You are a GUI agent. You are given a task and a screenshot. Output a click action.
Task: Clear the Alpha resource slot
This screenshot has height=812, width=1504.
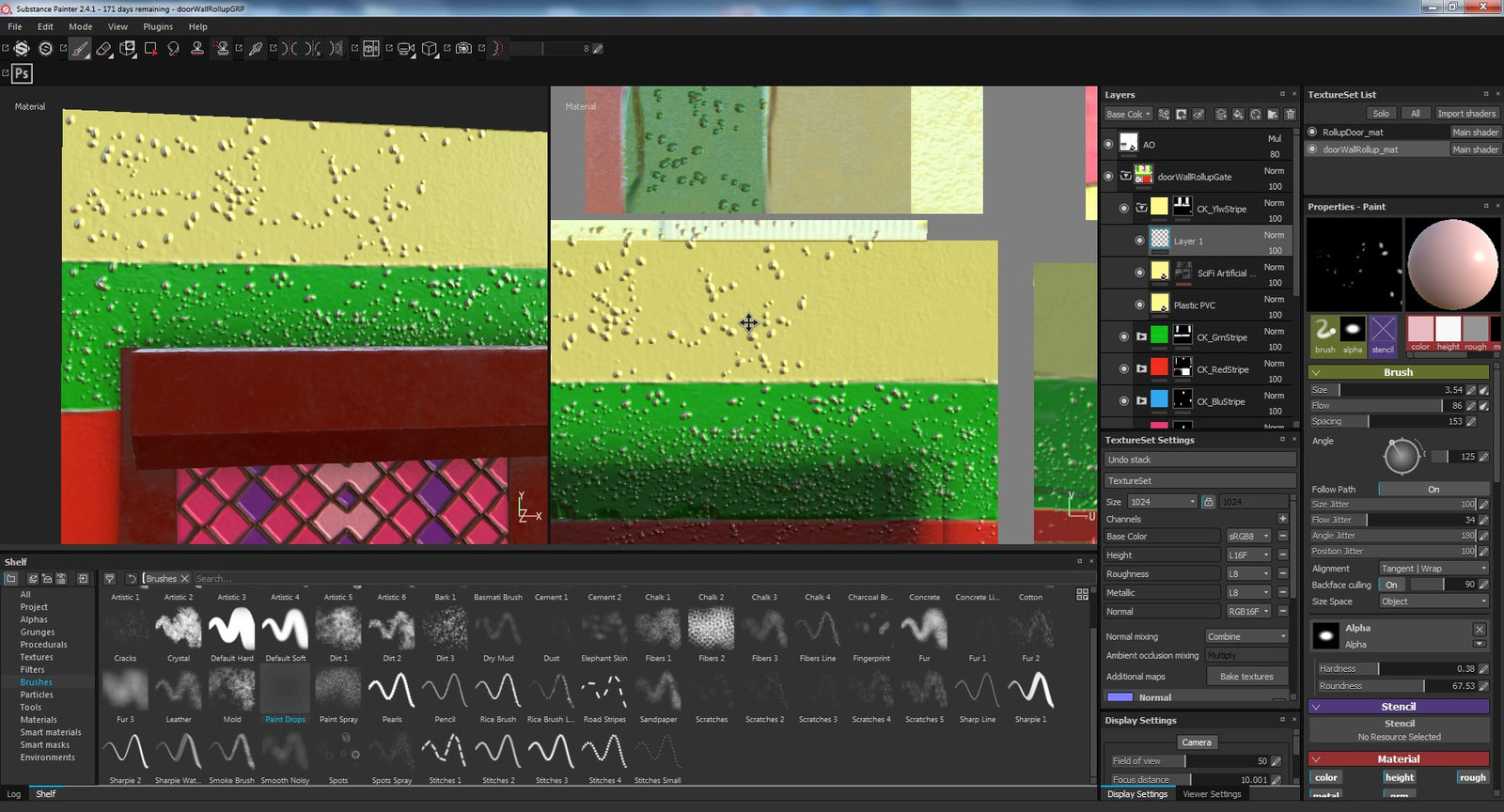point(1480,630)
